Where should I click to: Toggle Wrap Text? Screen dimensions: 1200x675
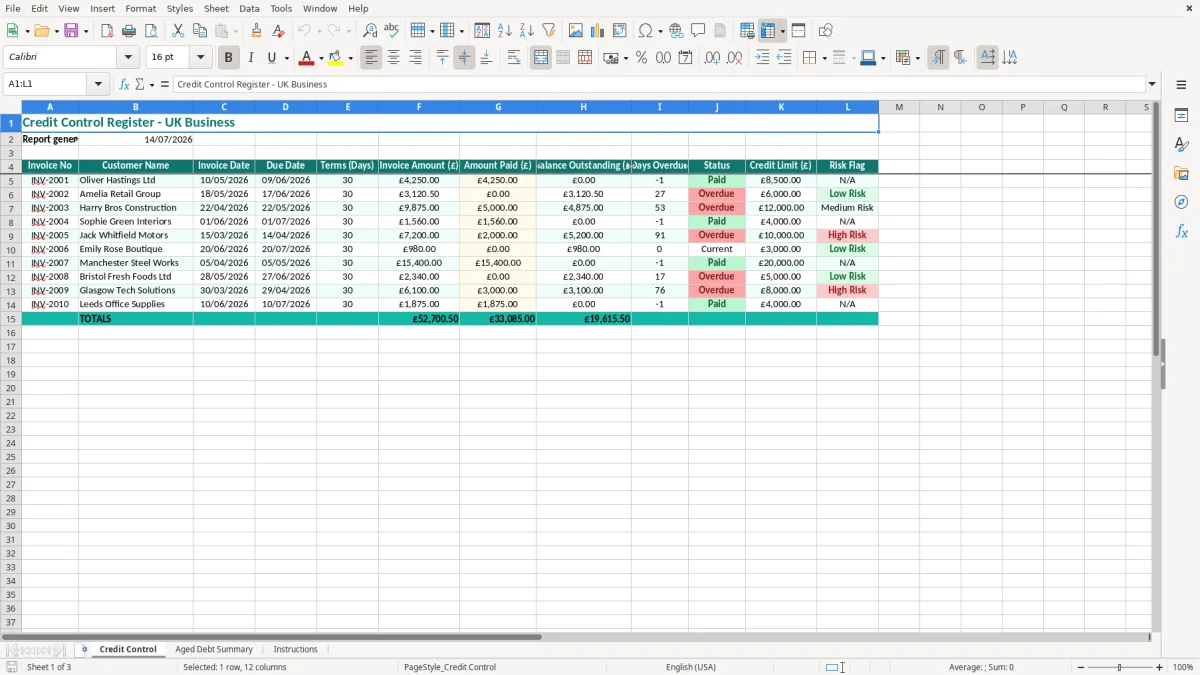(x=514, y=58)
